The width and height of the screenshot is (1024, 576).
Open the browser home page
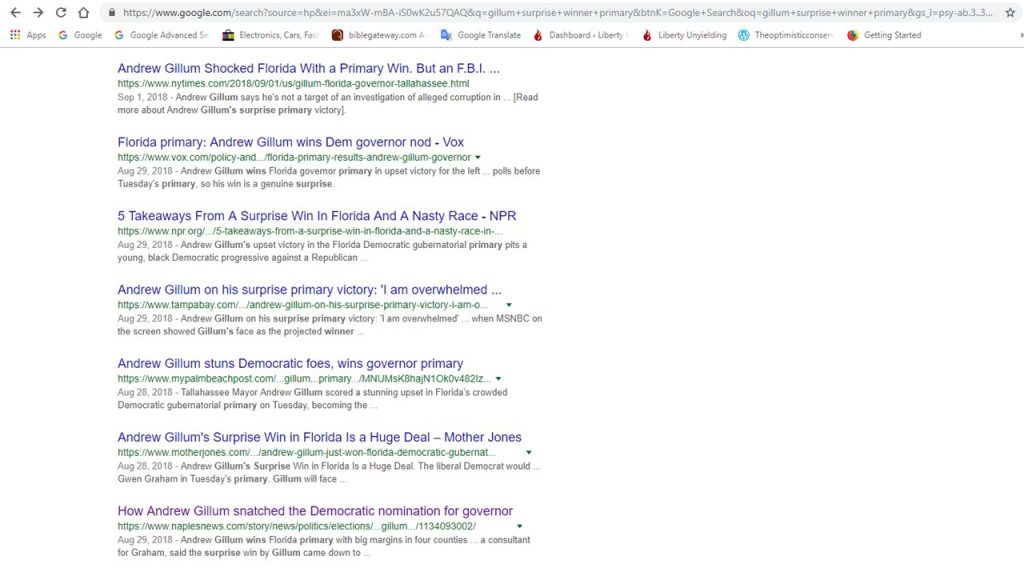click(84, 12)
